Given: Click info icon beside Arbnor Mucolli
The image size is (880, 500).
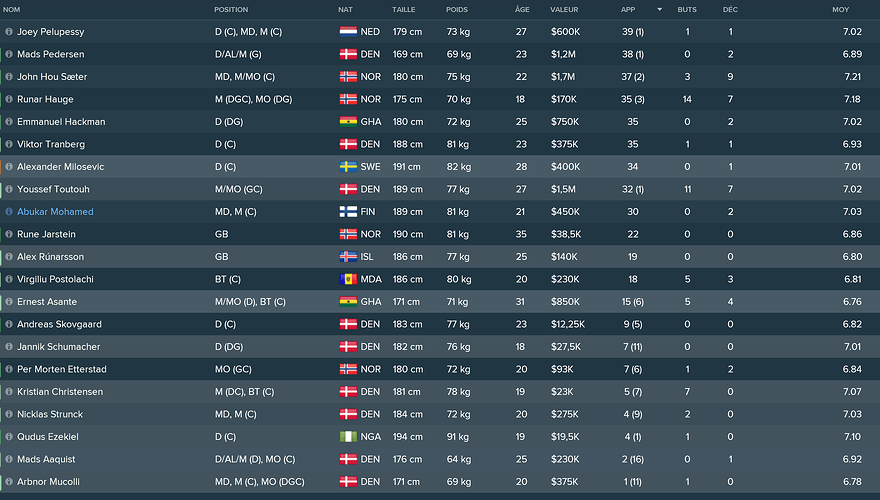Looking at the screenshot, I should pyautogui.click(x=9, y=482).
